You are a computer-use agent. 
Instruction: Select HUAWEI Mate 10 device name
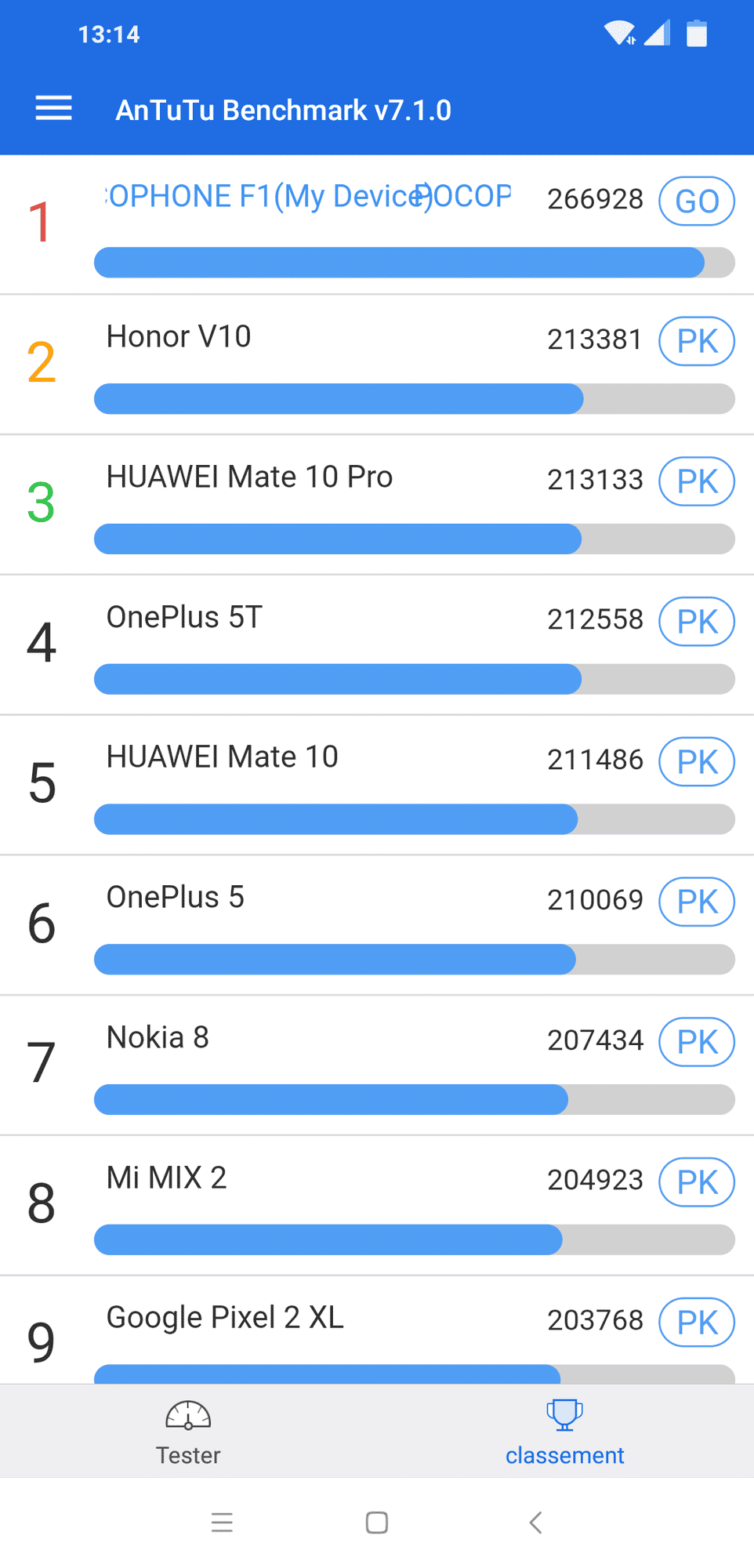pyautogui.click(x=223, y=757)
